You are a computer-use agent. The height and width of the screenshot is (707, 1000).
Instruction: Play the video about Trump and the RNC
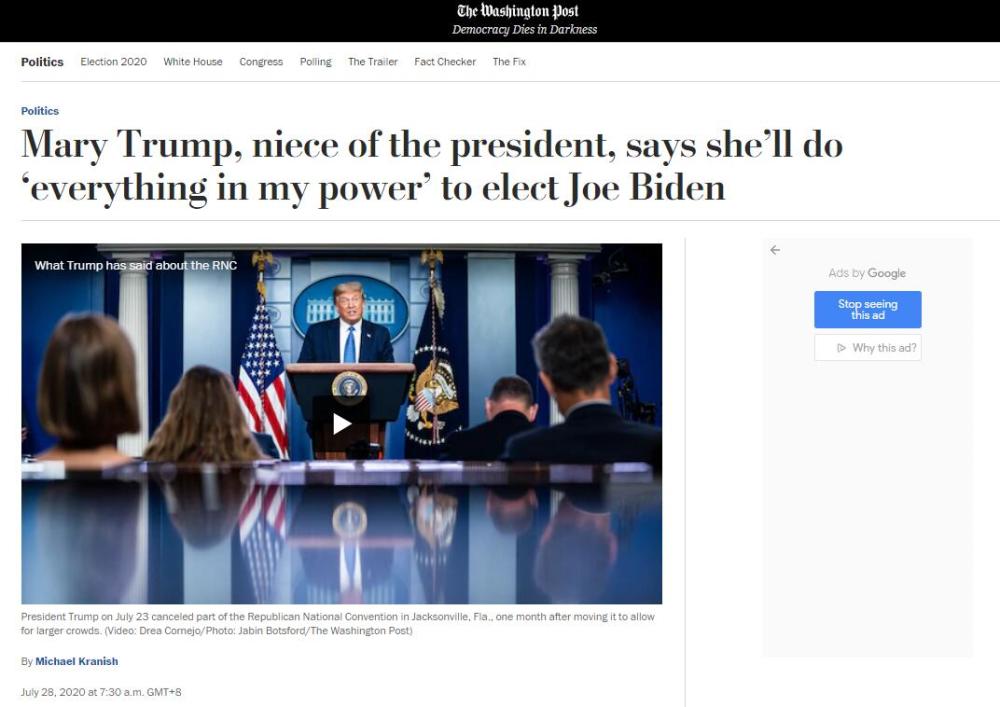(342, 423)
